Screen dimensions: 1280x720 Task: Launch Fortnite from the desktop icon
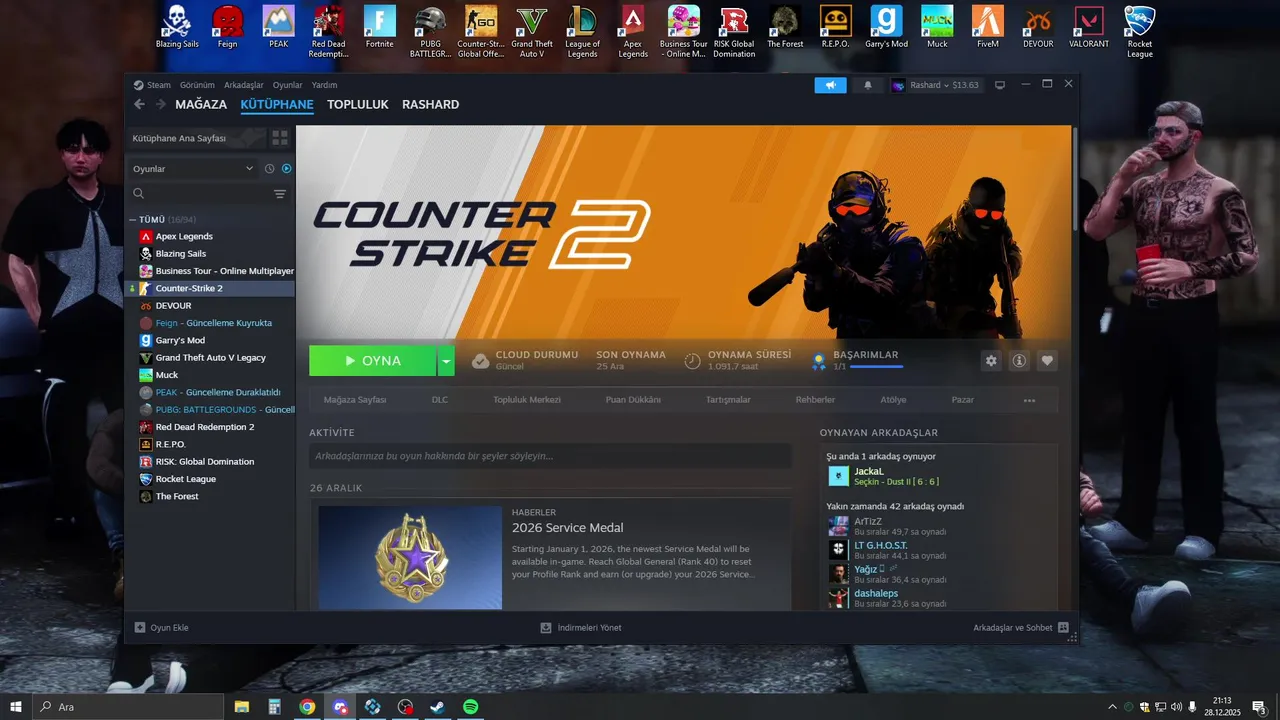click(x=380, y=27)
